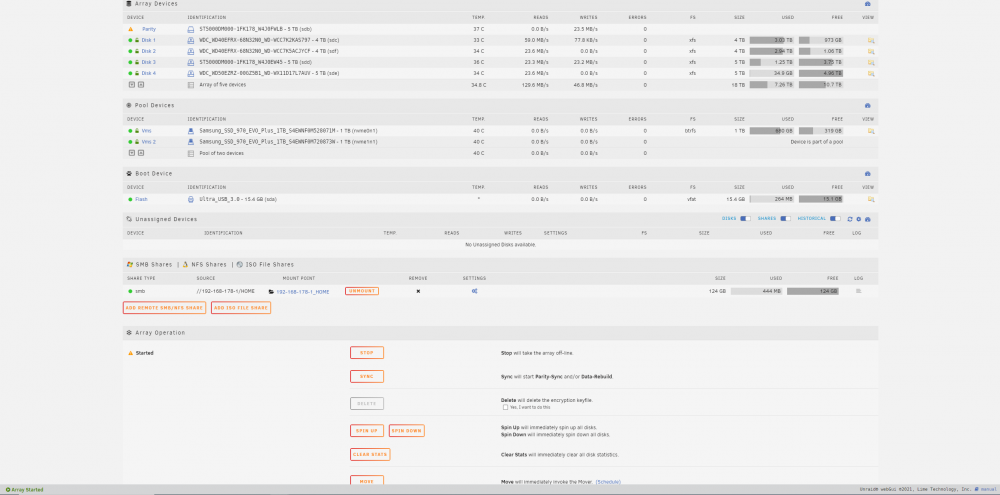
Task: Click the Delete keyfile button
Action: click(367, 404)
